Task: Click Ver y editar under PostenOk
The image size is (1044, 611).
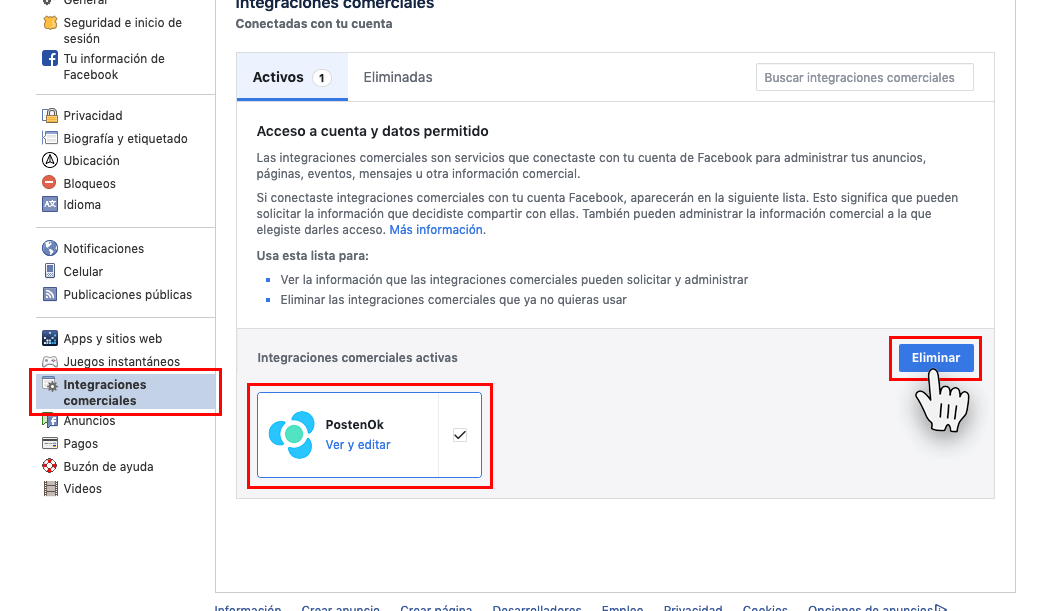Action: pos(358,445)
